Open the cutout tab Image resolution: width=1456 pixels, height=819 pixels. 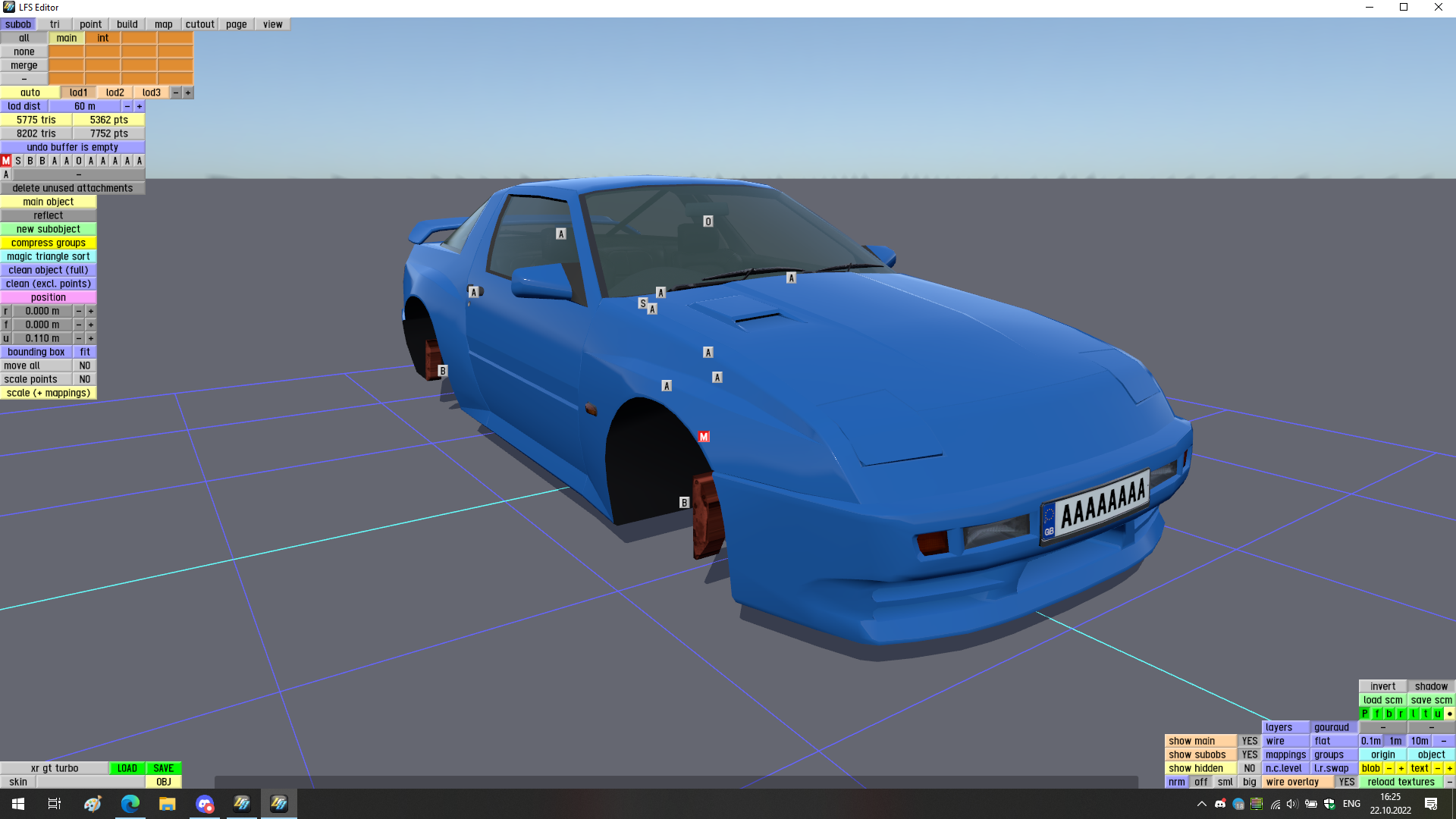click(x=199, y=24)
